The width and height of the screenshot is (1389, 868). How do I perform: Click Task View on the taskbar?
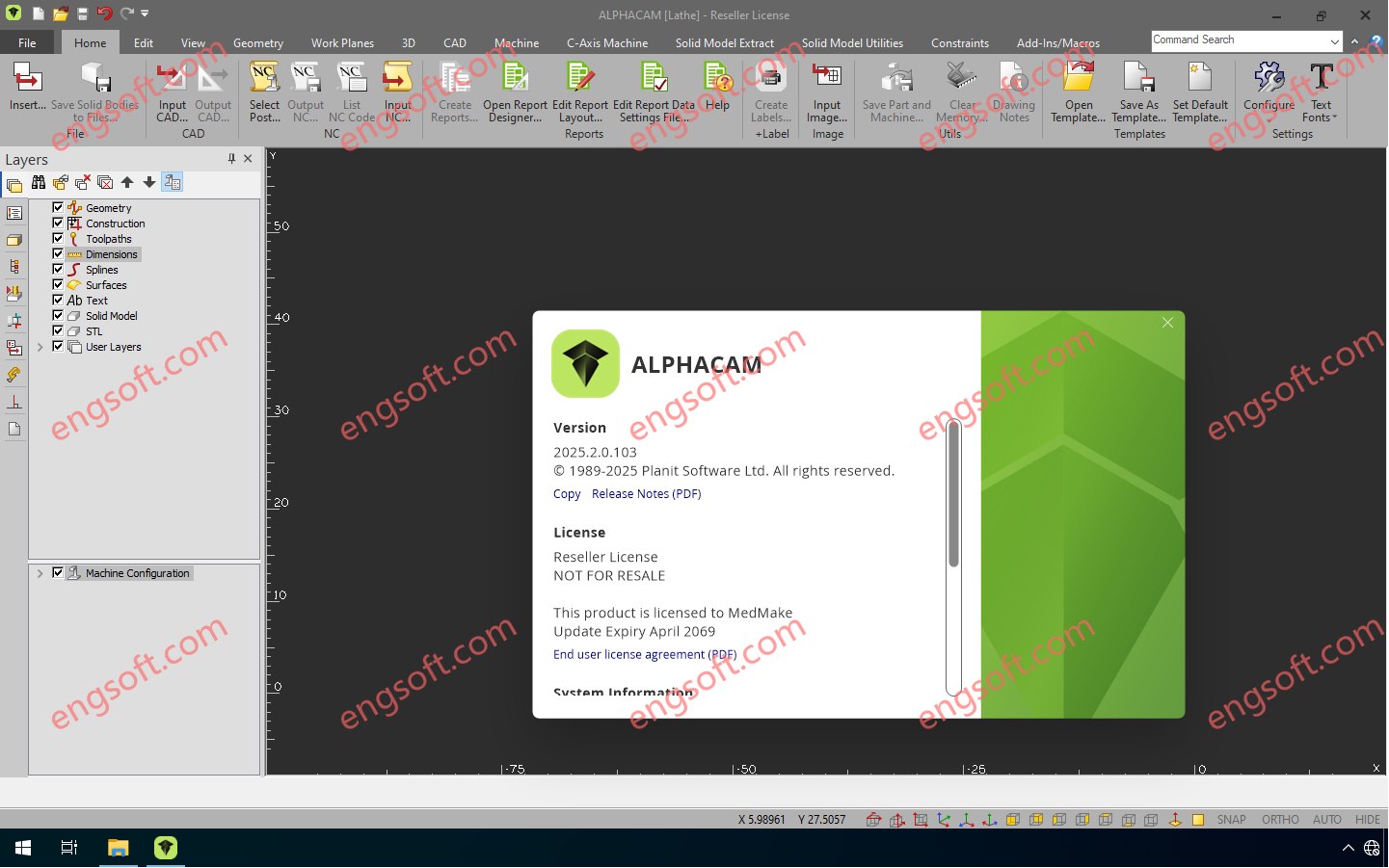pyautogui.click(x=69, y=848)
